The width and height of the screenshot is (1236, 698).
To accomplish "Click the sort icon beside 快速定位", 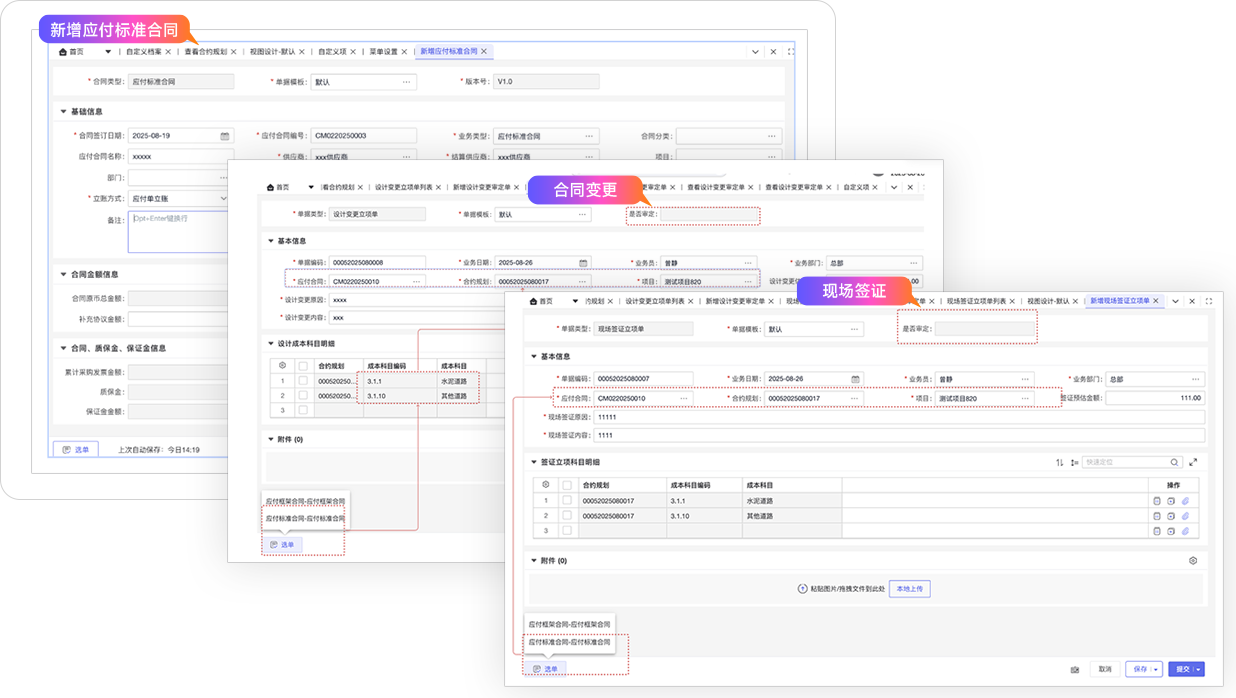I will (1060, 462).
